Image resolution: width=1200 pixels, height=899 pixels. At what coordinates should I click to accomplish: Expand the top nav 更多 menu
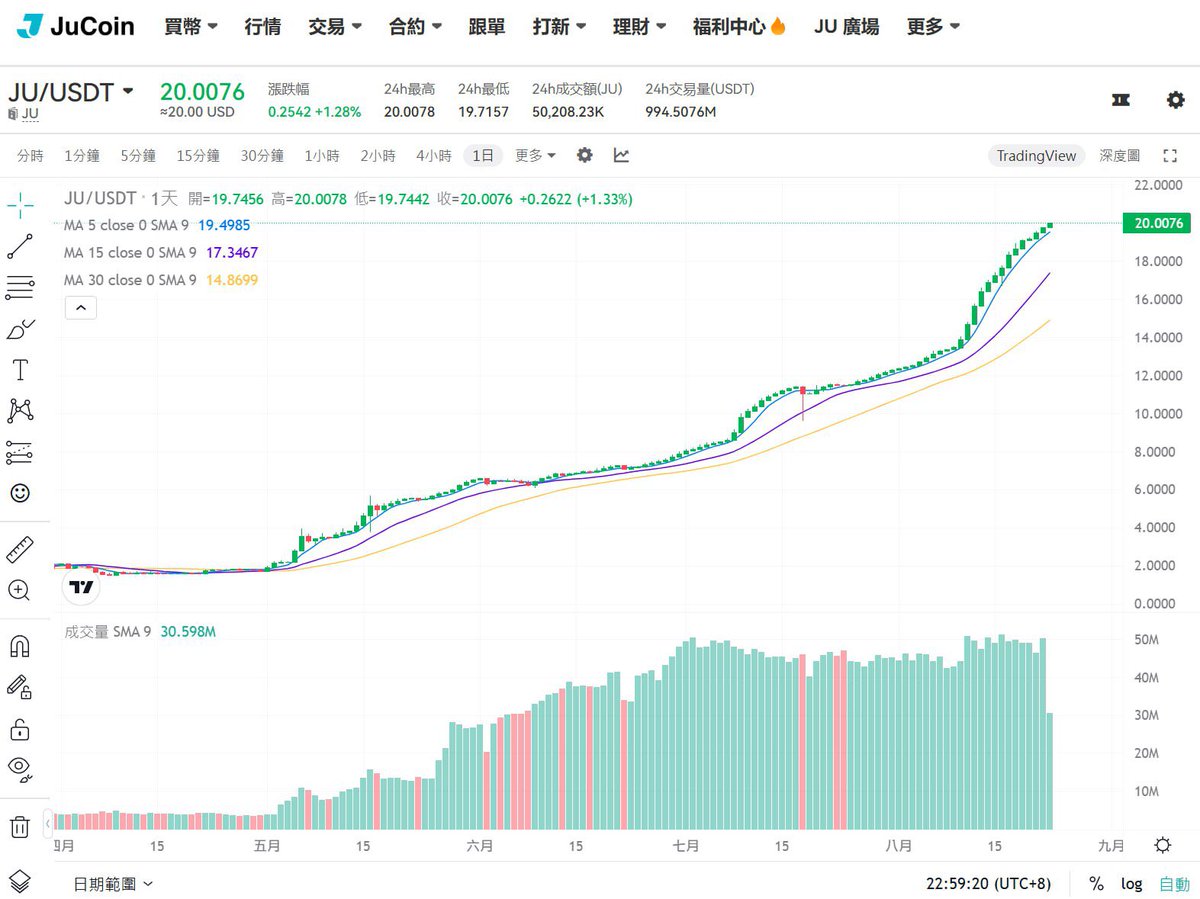click(x=934, y=27)
